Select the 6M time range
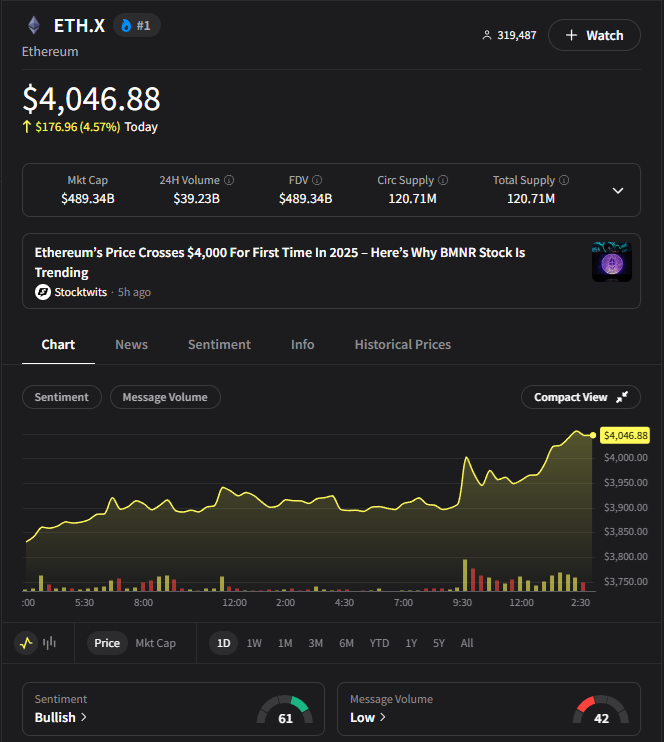The height and width of the screenshot is (742, 664). 346,643
